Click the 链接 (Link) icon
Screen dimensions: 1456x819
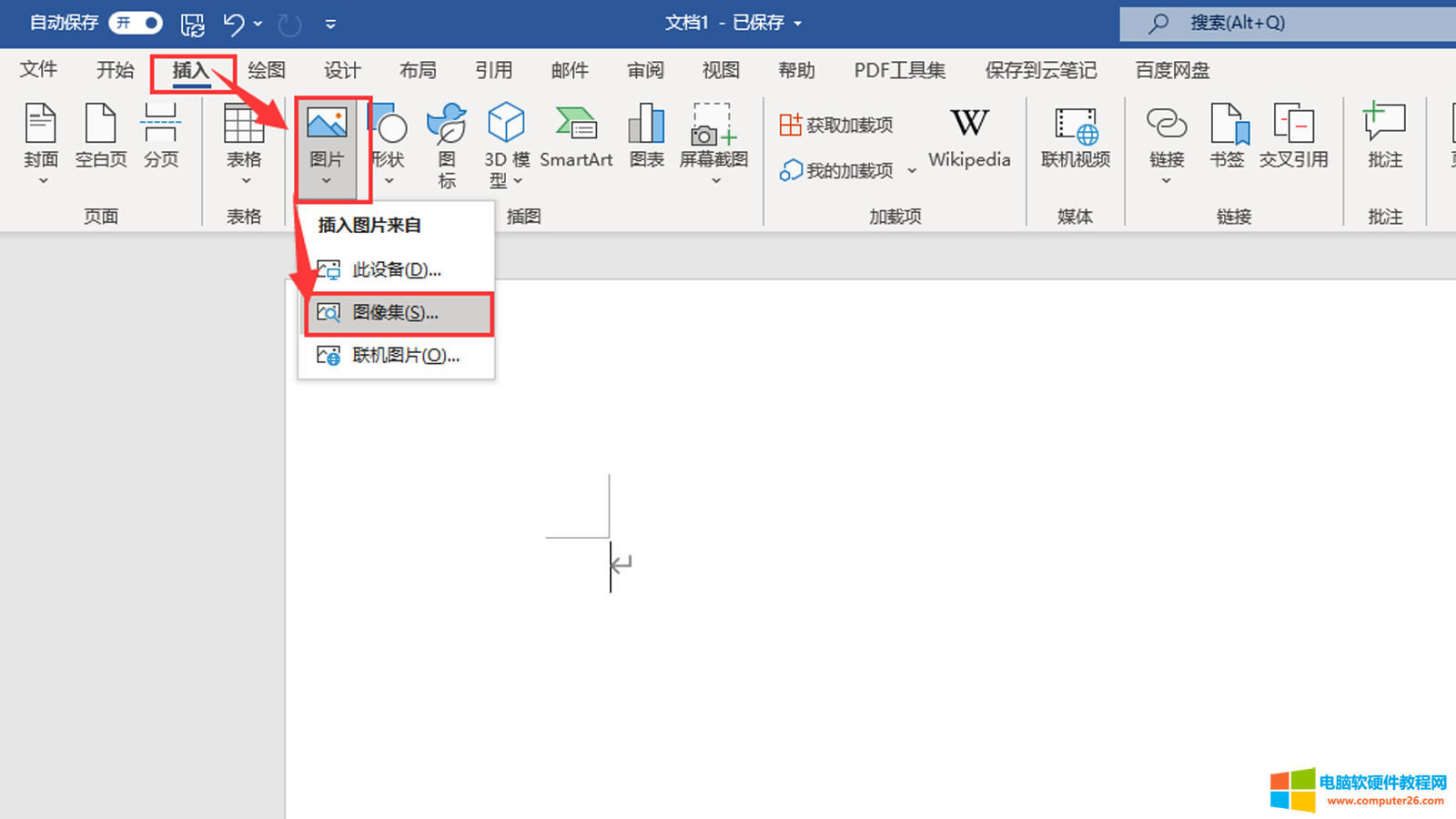tap(1167, 124)
